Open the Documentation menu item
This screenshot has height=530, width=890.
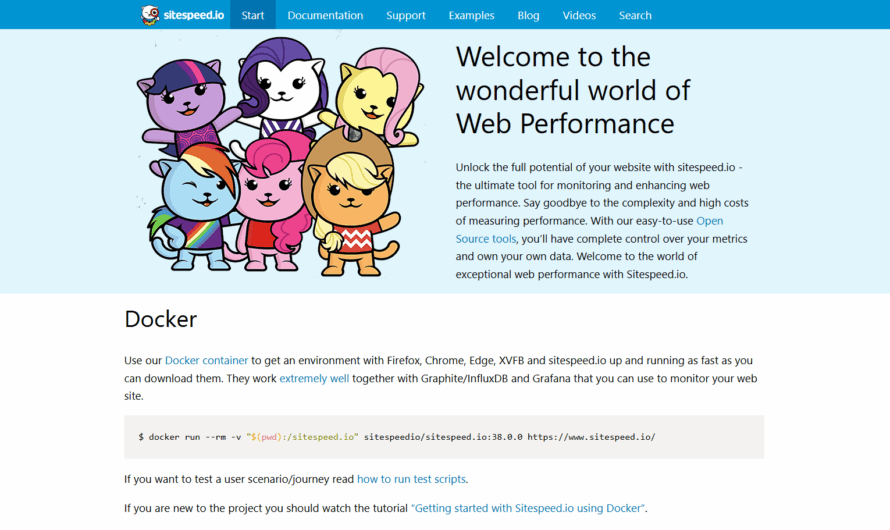coord(325,15)
